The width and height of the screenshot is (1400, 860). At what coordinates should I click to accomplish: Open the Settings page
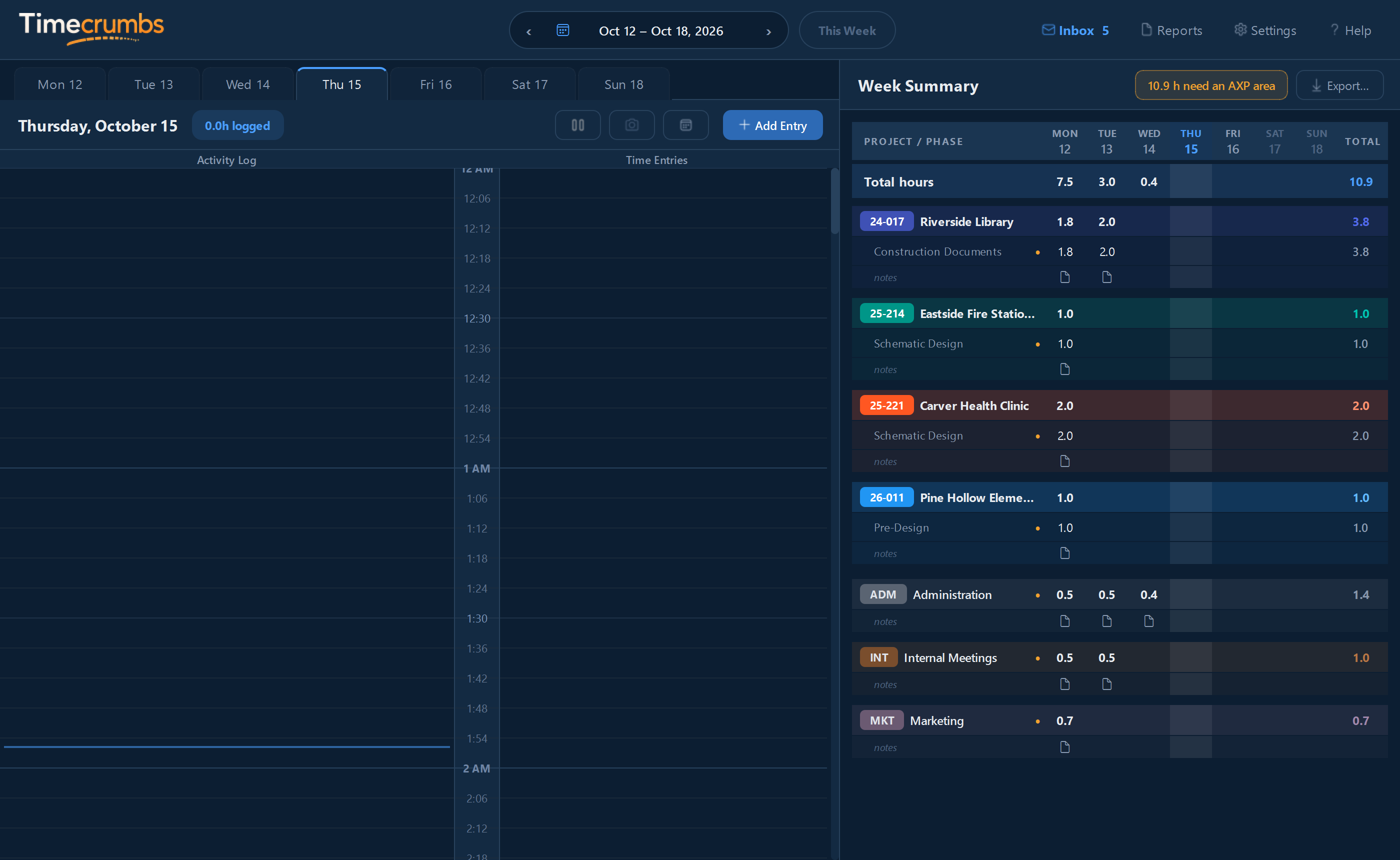coord(1265,30)
